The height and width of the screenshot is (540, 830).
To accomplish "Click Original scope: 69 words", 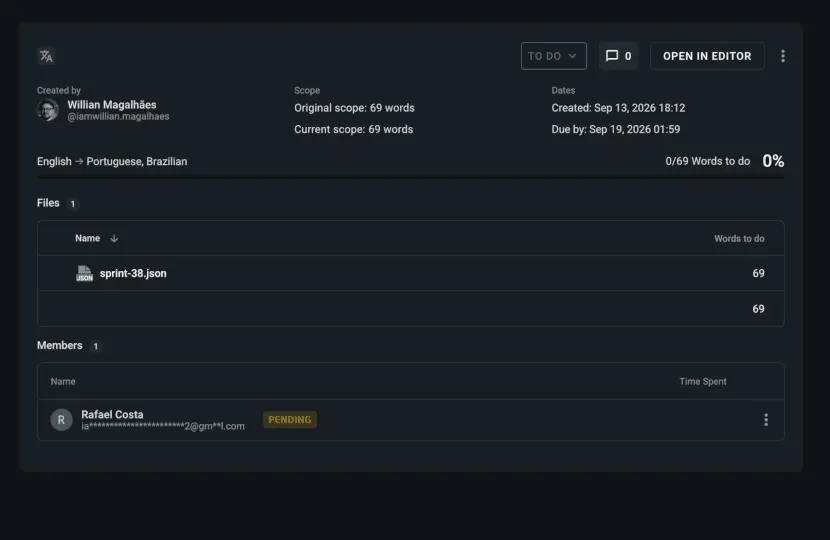I will [x=354, y=108].
